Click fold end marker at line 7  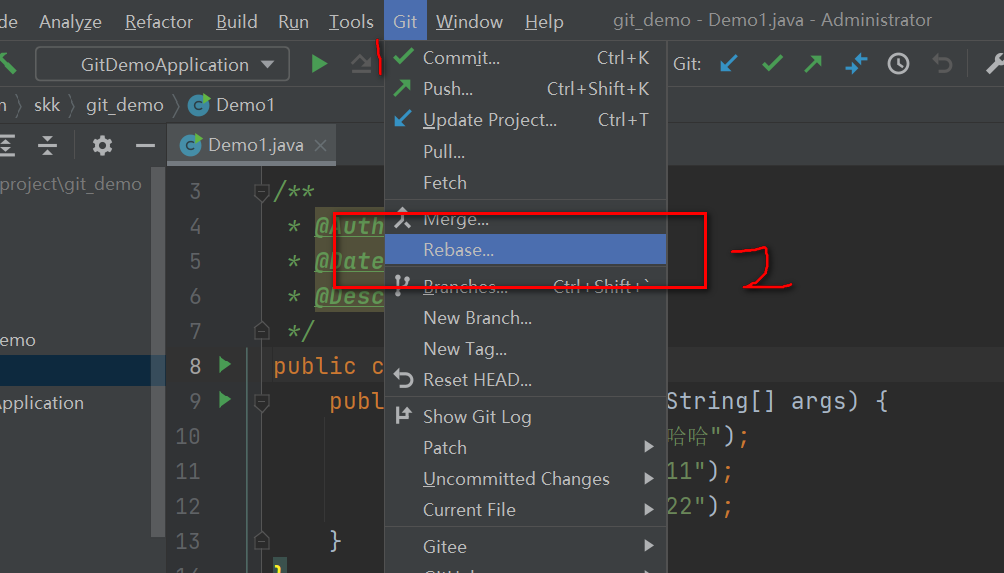pyautogui.click(x=261, y=331)
